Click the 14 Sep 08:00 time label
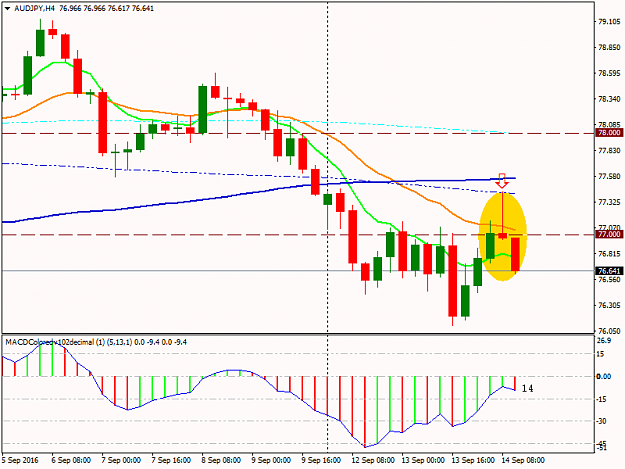The image size is (625, 469). point(523,460)
